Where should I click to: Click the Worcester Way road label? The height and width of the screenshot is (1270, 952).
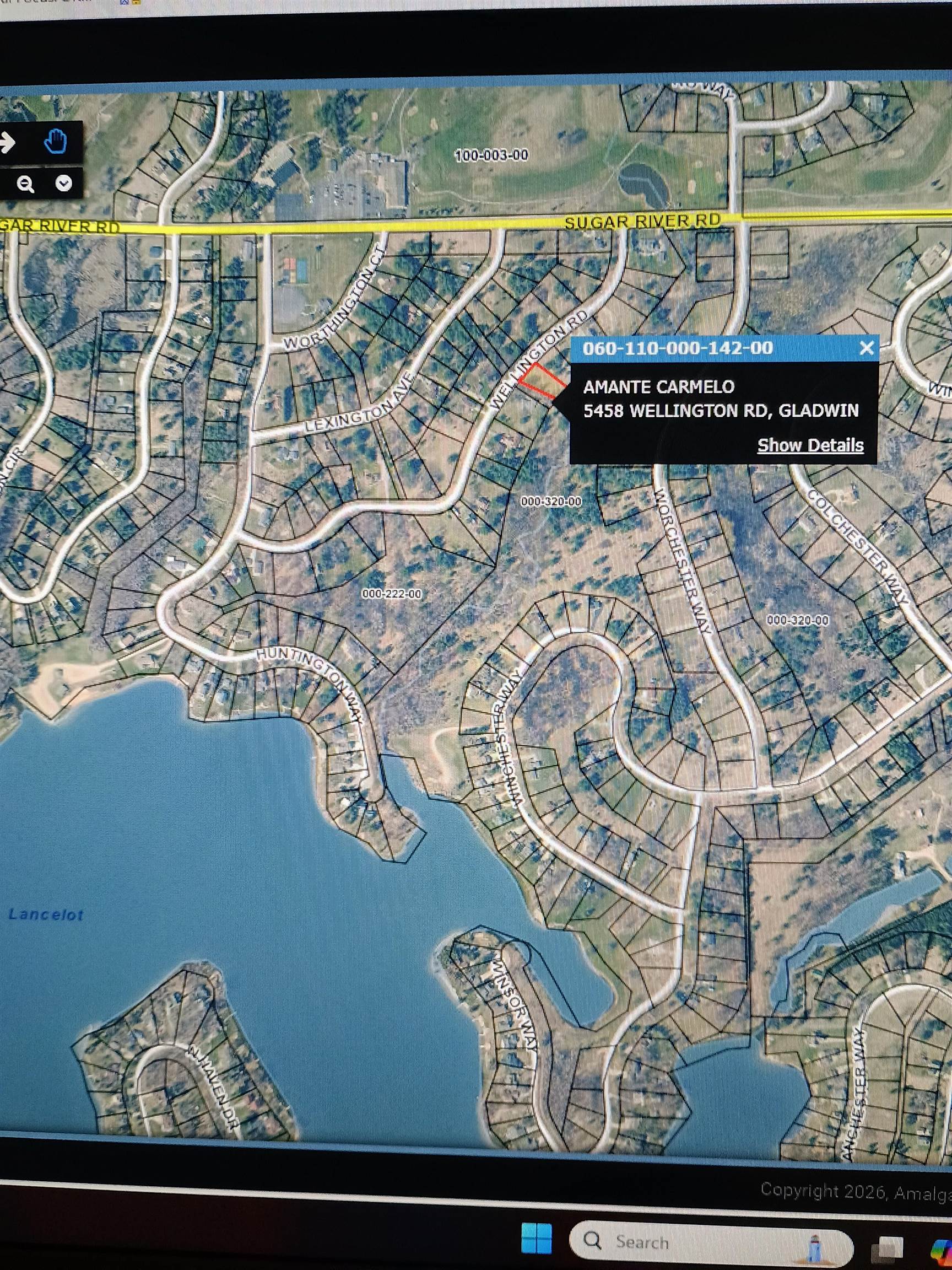[684, 561]
